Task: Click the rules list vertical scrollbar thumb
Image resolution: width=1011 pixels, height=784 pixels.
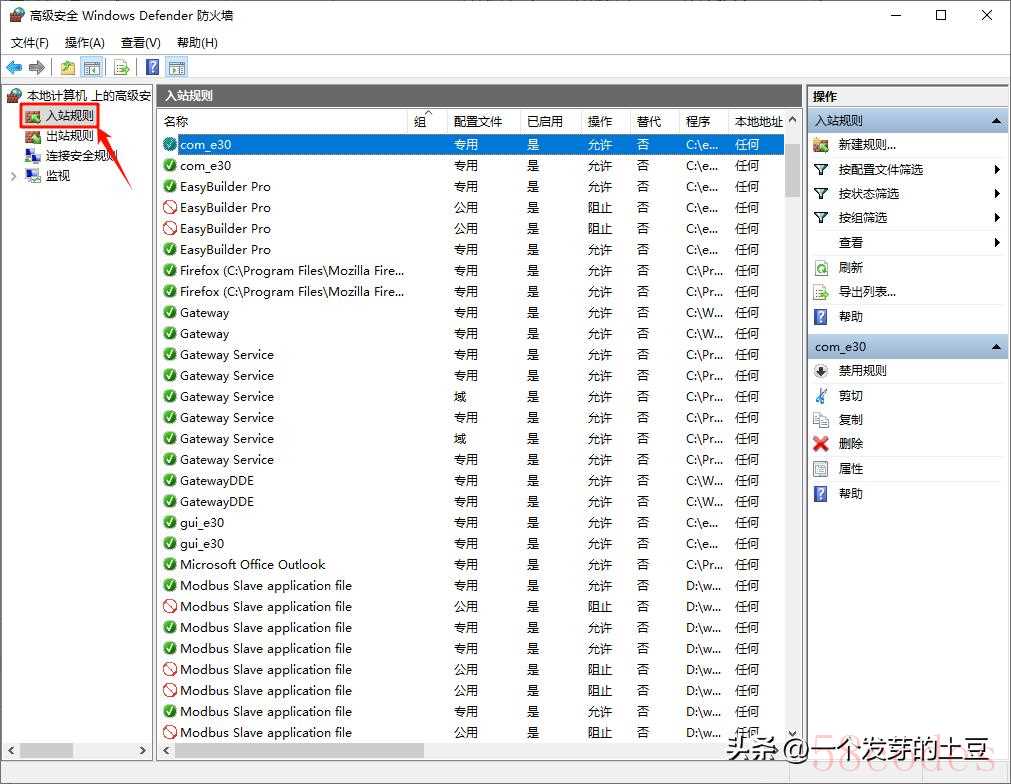Action: point(793,168)
